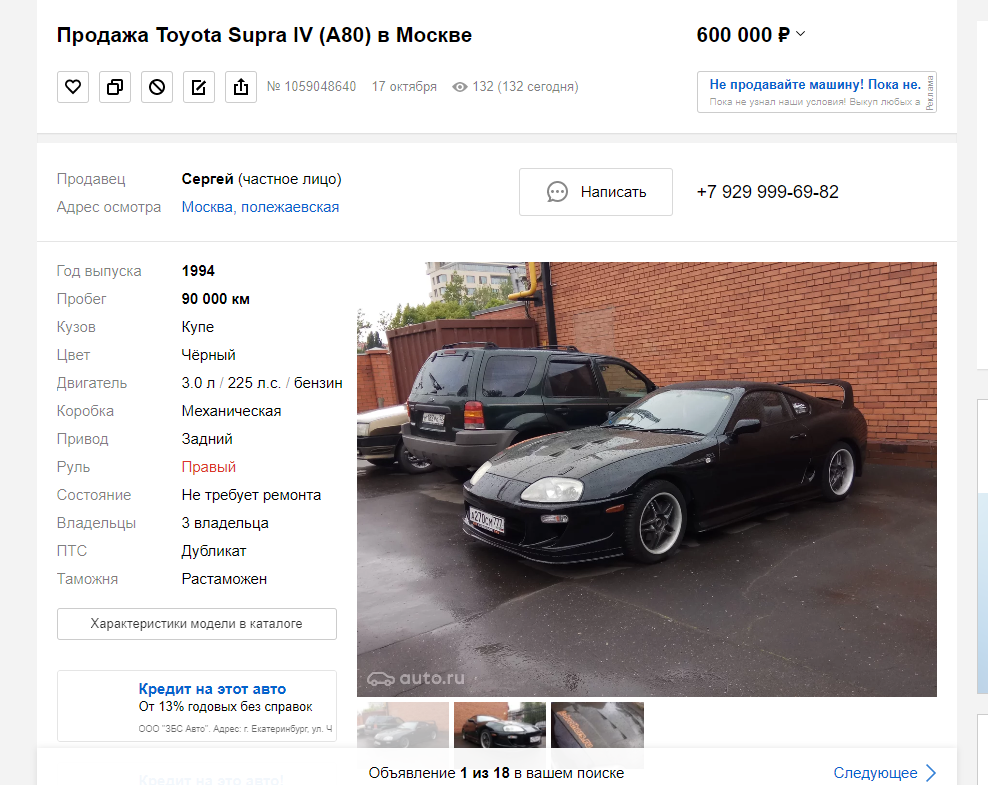Click the compare listings icon
The image size is (988, 785).
[x=115, y=87]
